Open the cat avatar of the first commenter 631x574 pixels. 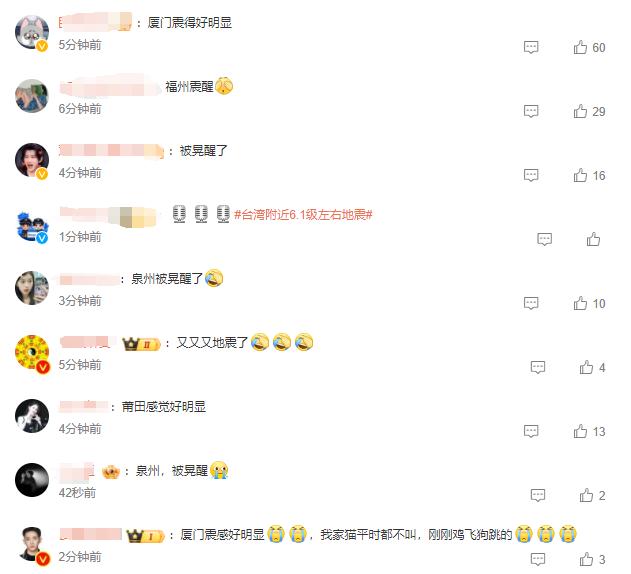coord(32,32)
